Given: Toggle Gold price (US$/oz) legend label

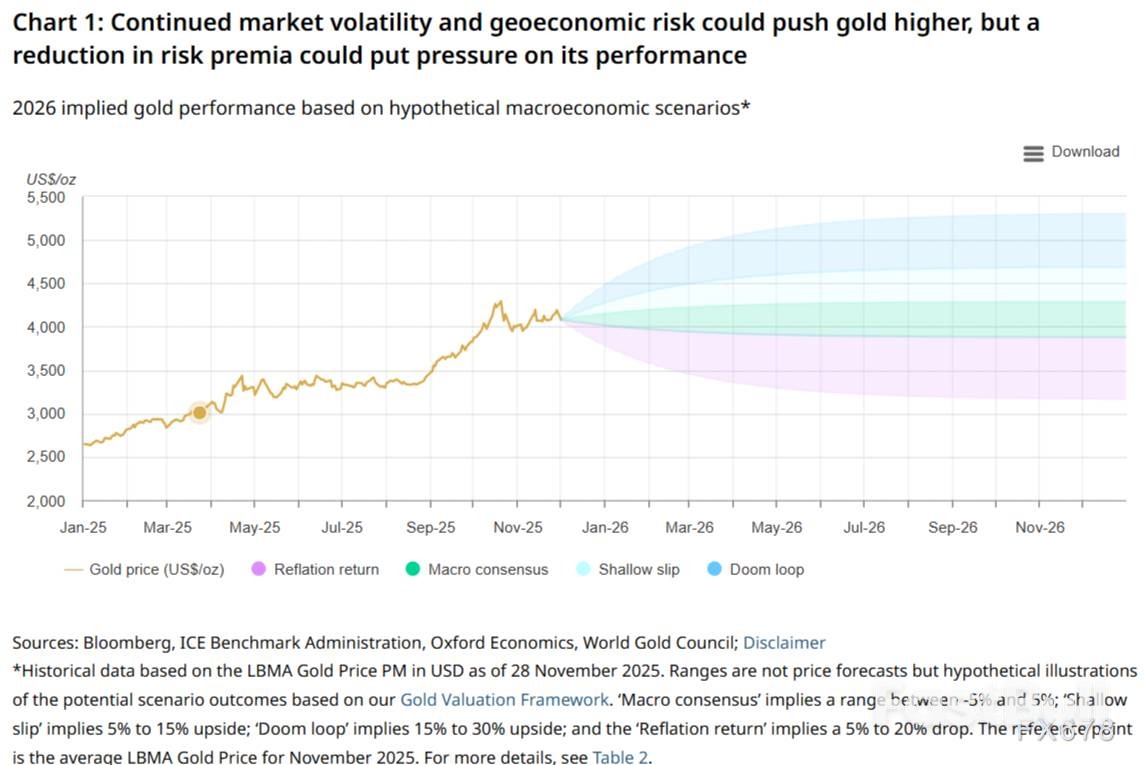Looking at the screenshot, I should [x=156, y=570].
